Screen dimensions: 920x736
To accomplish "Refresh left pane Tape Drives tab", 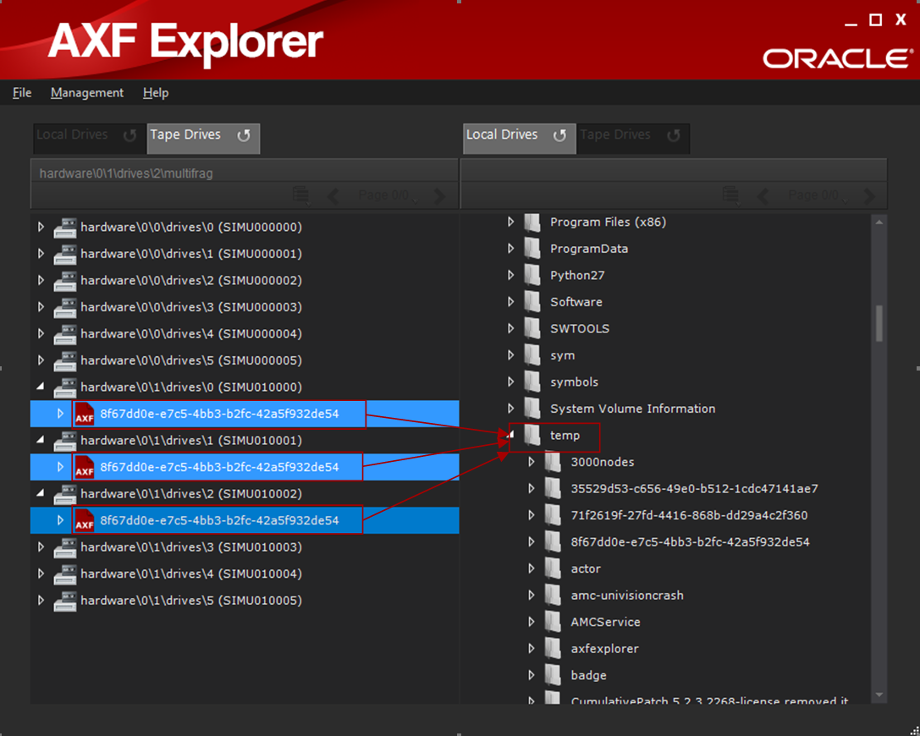I will 243,136.
